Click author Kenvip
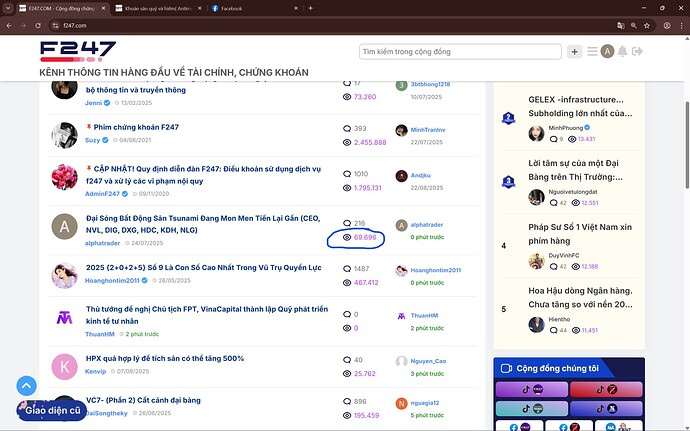 click(95, 371)
